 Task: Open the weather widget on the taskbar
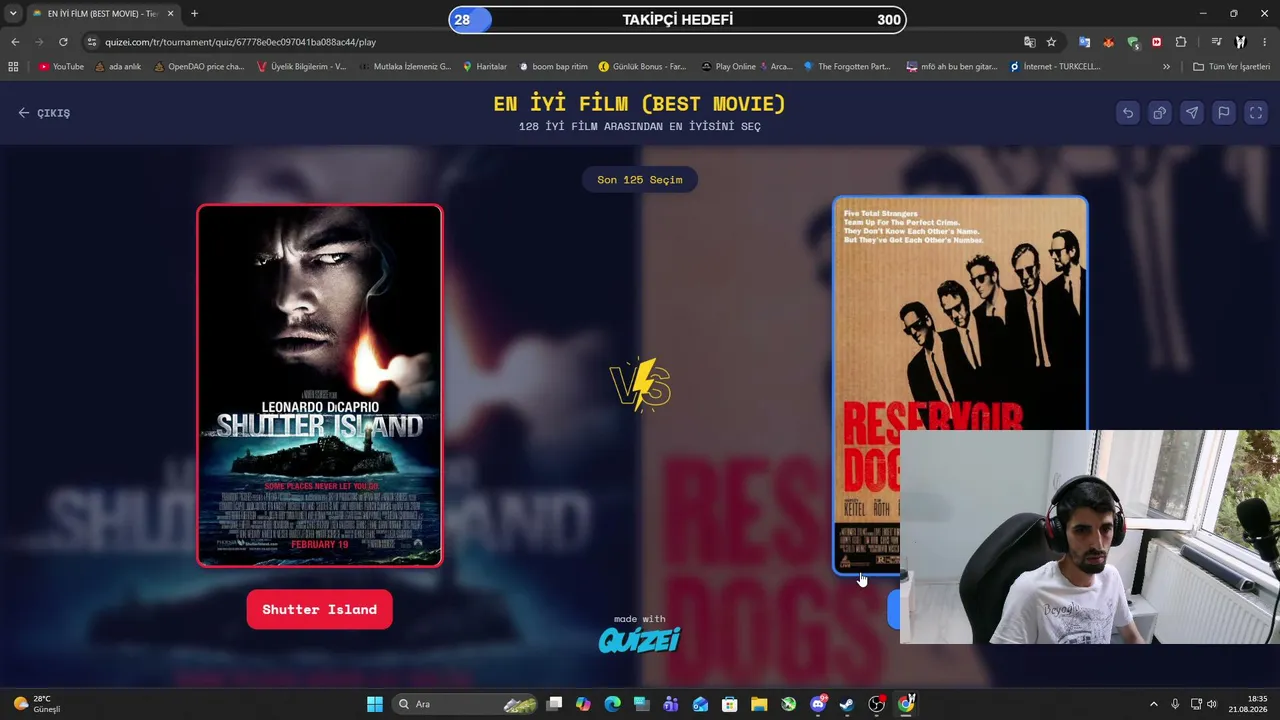[x=37, y=704]
